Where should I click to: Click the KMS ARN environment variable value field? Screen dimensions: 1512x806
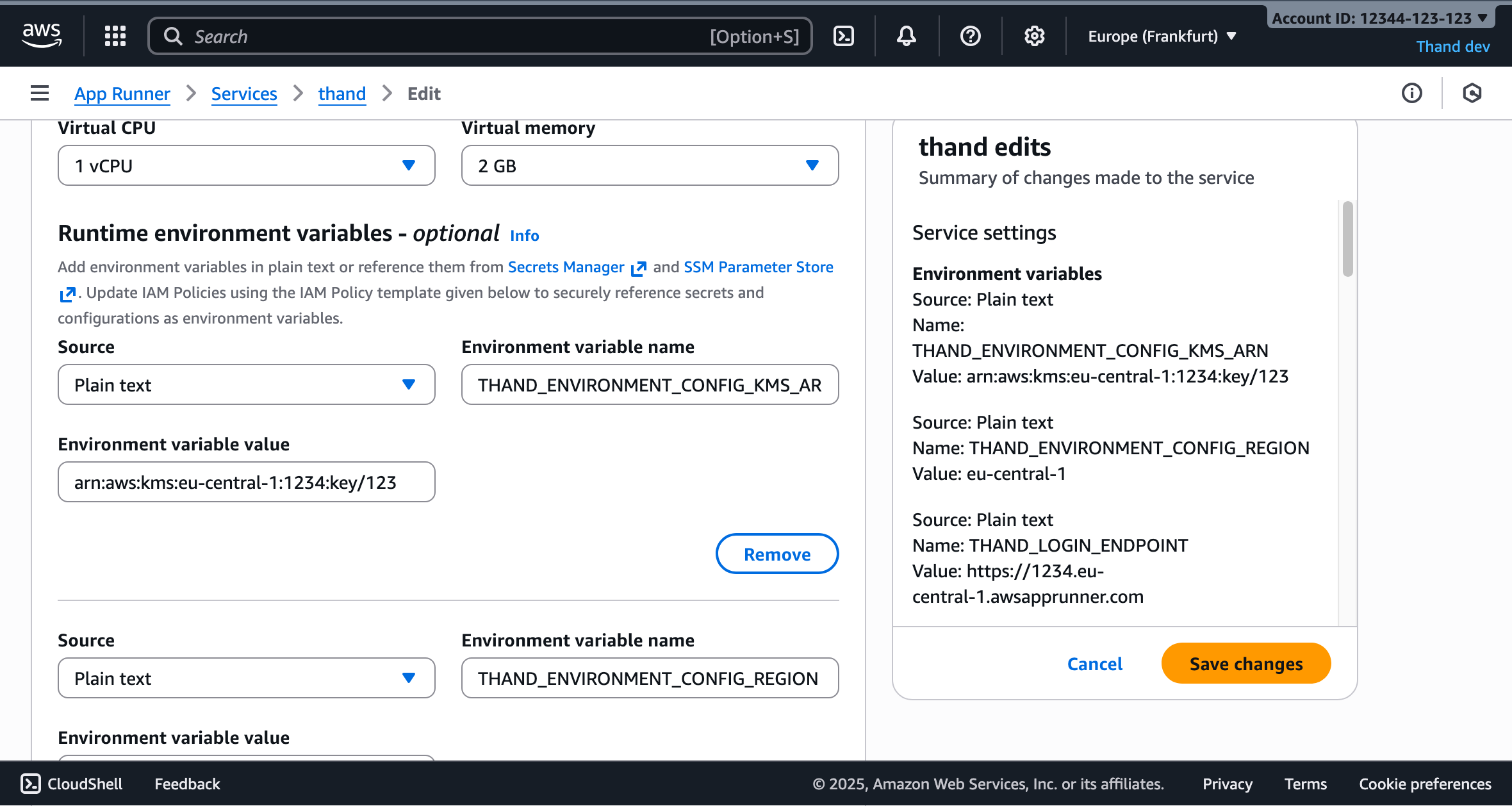[246, 482]
